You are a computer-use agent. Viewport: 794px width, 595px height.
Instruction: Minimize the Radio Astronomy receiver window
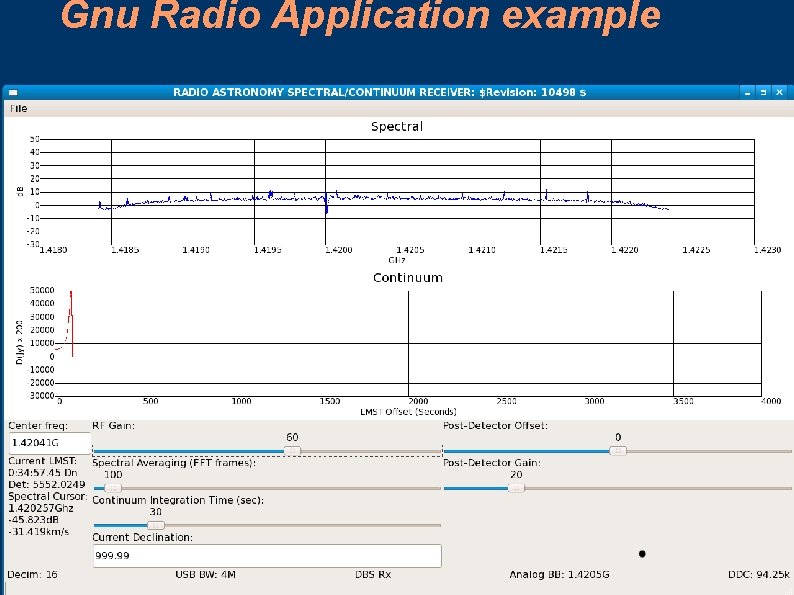(x=747, y=92)
